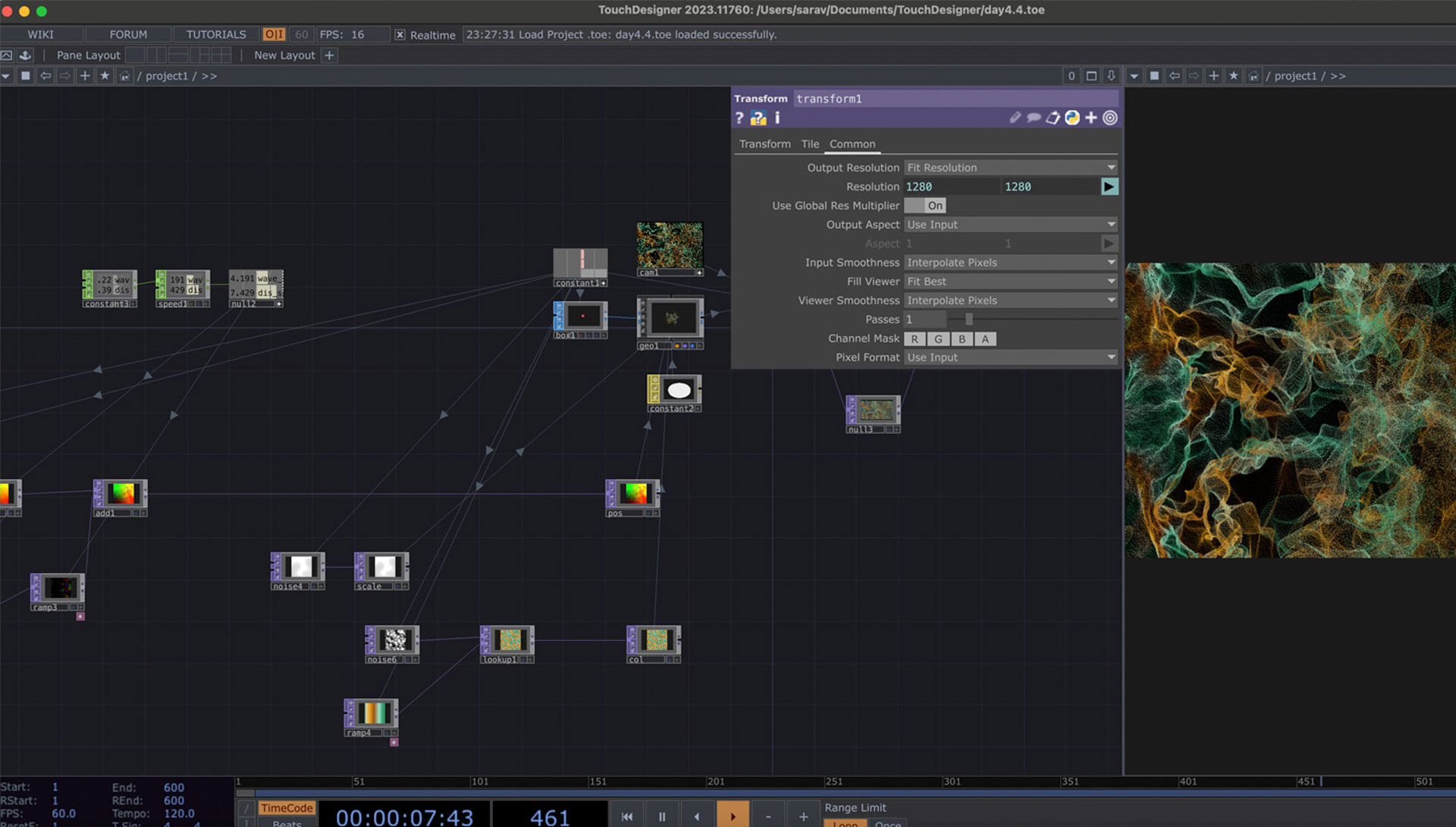The image size is (1456, 827).
Task: Open left pane type dropdown triangle
Action: pos(6,76)
